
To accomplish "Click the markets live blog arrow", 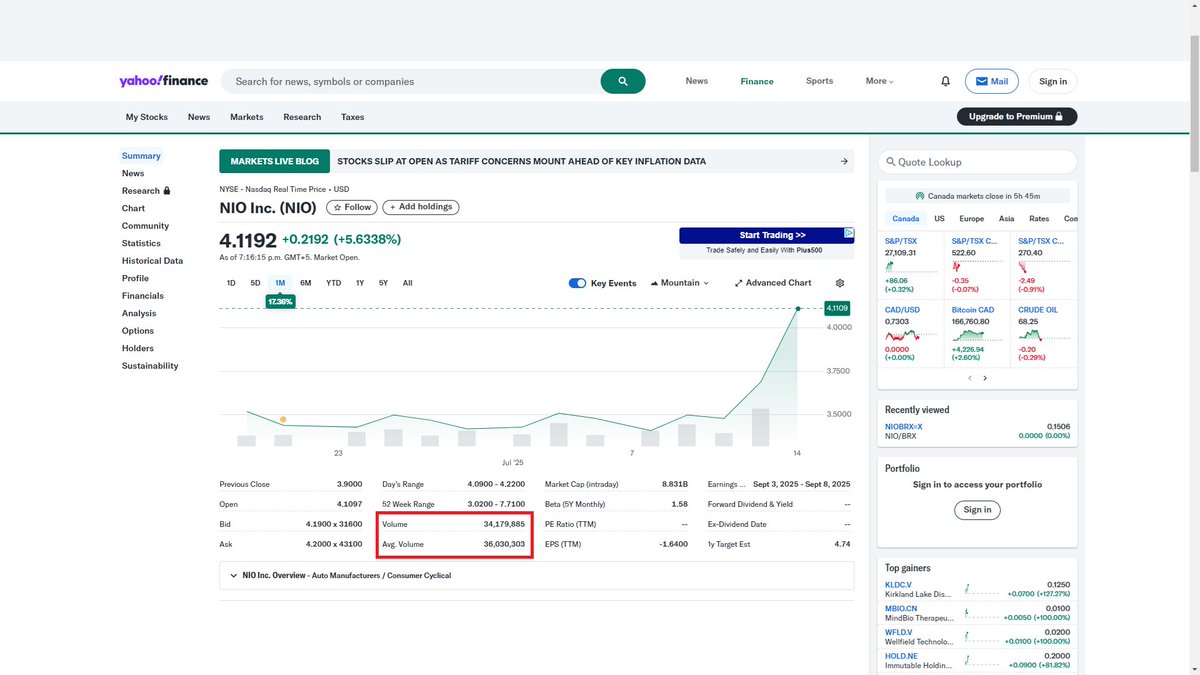I will click(844, 161).
